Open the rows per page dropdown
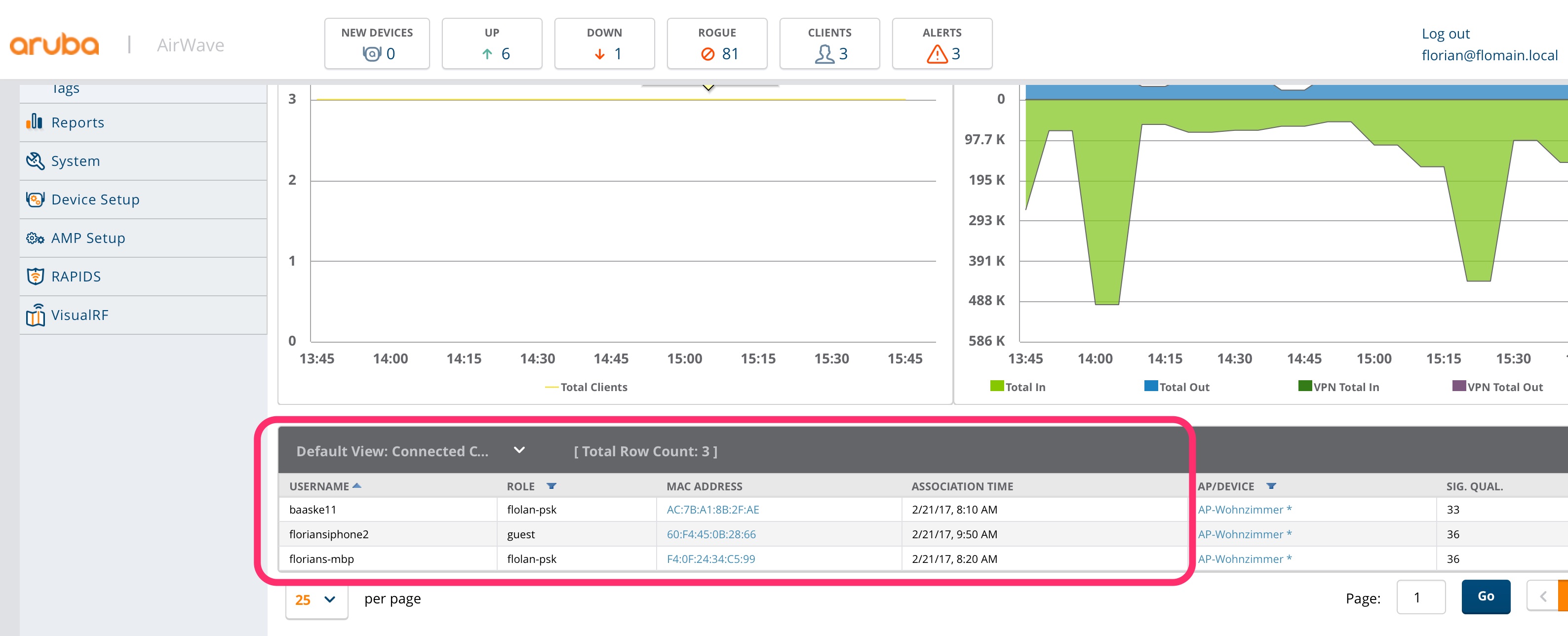1568x636 pixels. pyautogui.click(x=316, y=599)
